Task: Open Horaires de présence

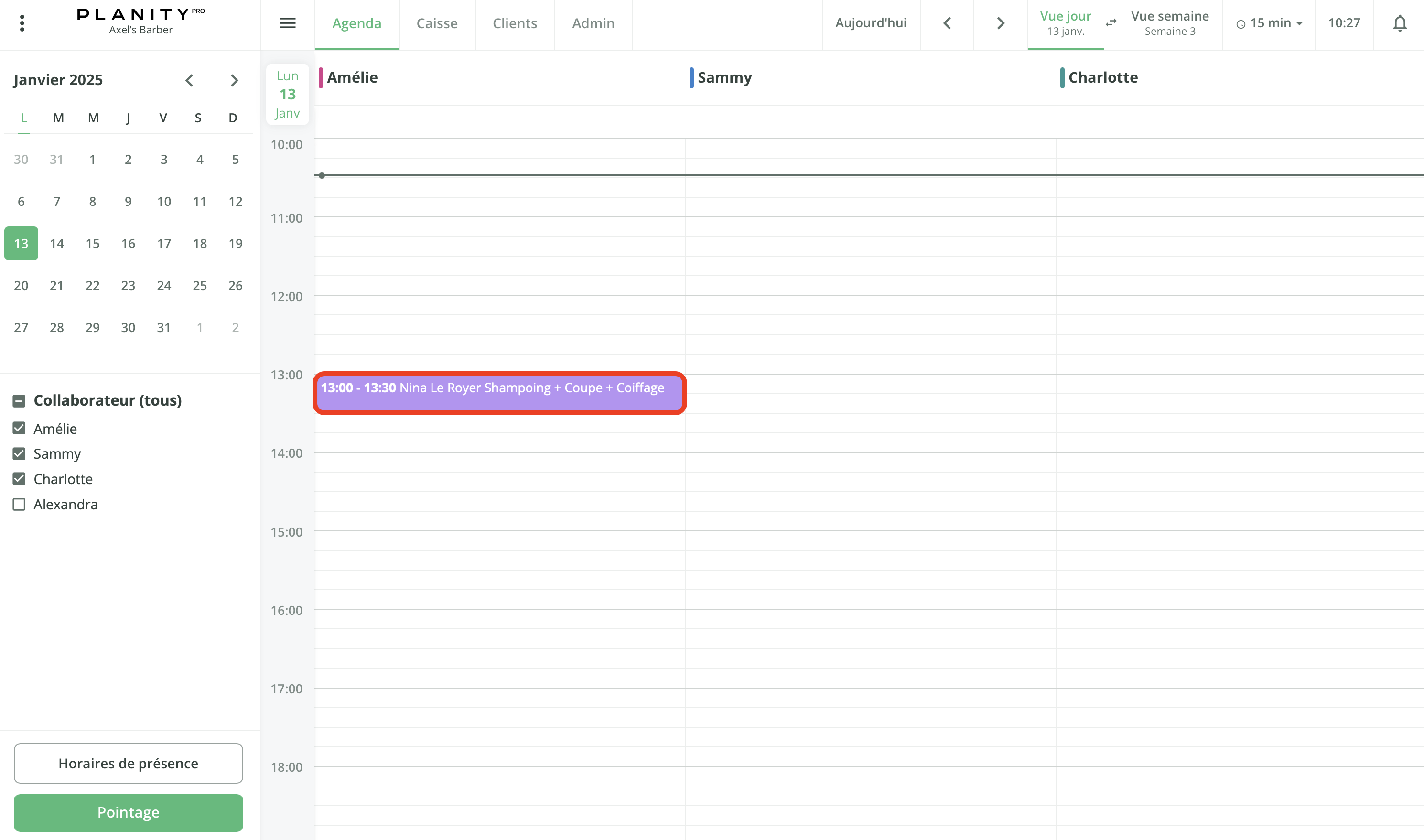Action: coord(128,763)
